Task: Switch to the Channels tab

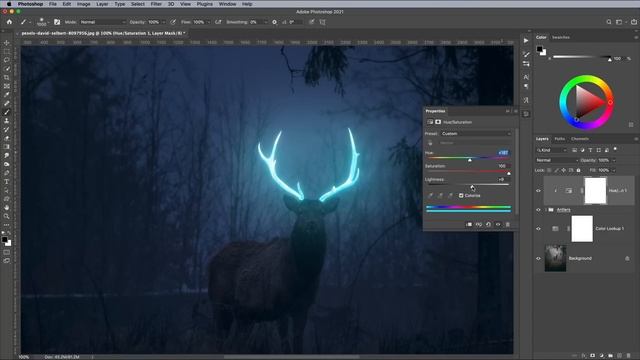Action: point(580,139)
